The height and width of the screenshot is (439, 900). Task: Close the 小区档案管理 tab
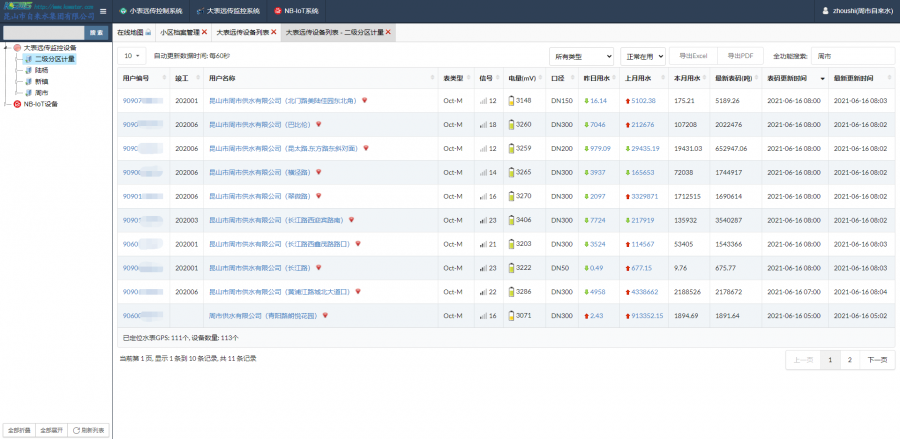(x=204, y=33)
